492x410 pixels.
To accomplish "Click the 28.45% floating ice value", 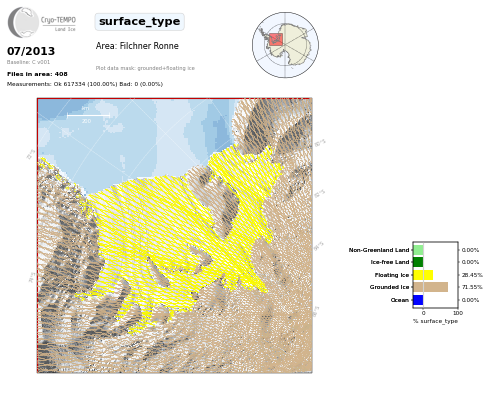I will tap(472, 275).
